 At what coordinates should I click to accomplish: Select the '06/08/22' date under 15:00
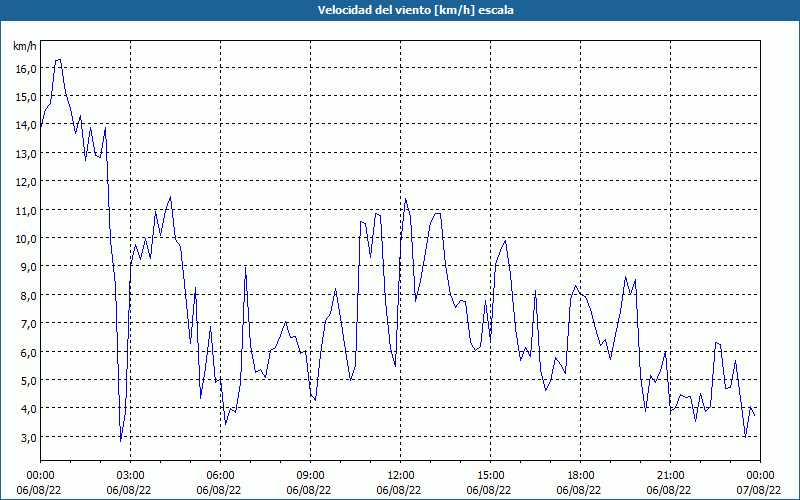[490, 490]
